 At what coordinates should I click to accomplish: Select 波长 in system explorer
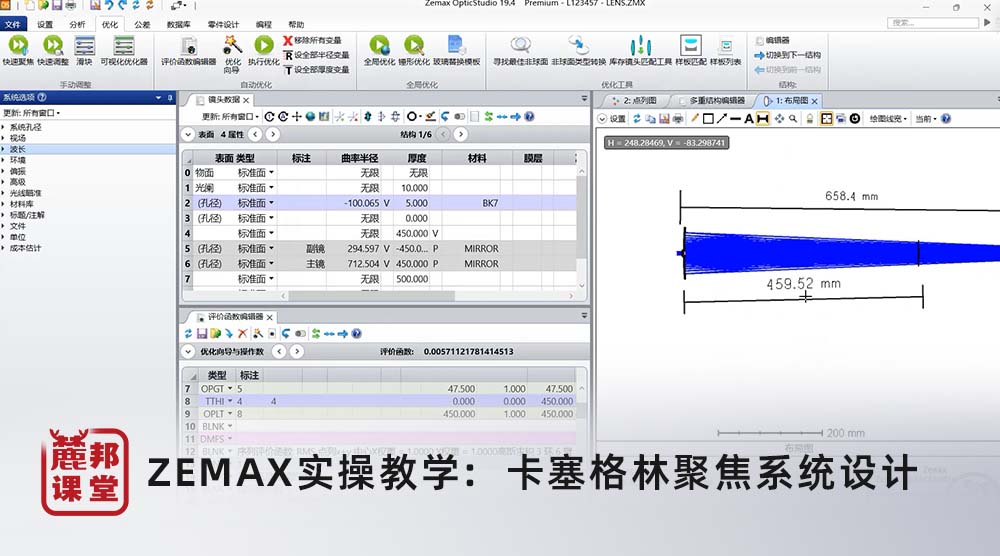coord(87,149)
